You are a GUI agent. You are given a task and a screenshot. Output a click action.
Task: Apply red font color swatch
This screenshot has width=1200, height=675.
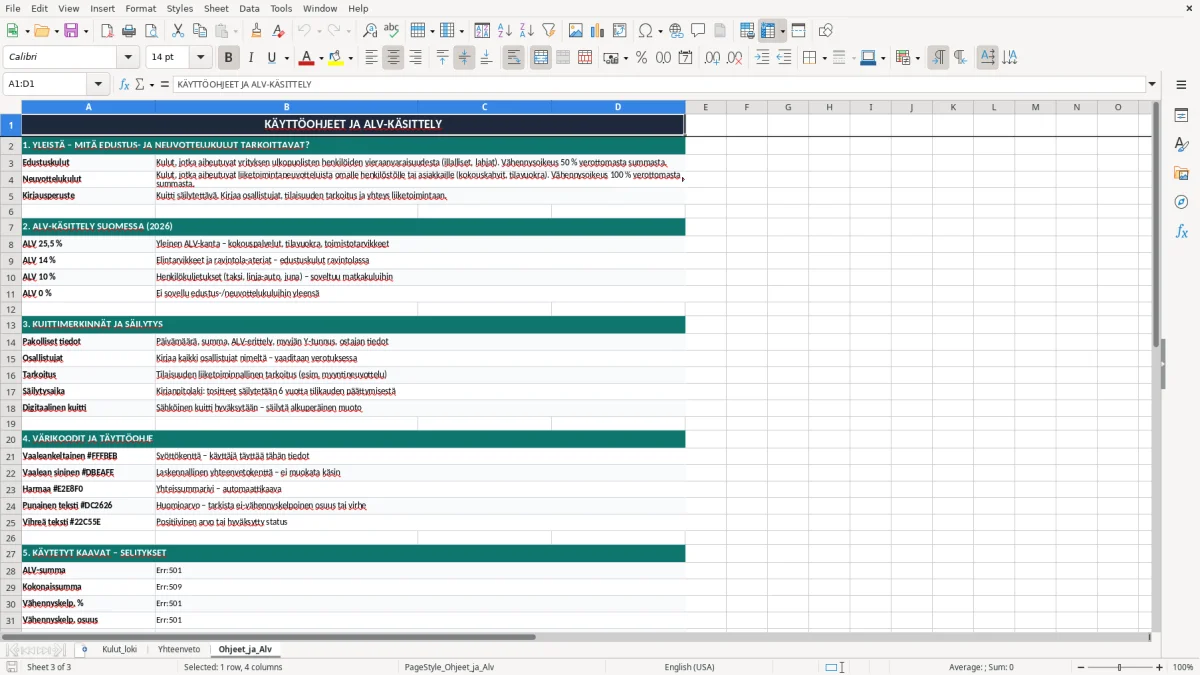307,58
